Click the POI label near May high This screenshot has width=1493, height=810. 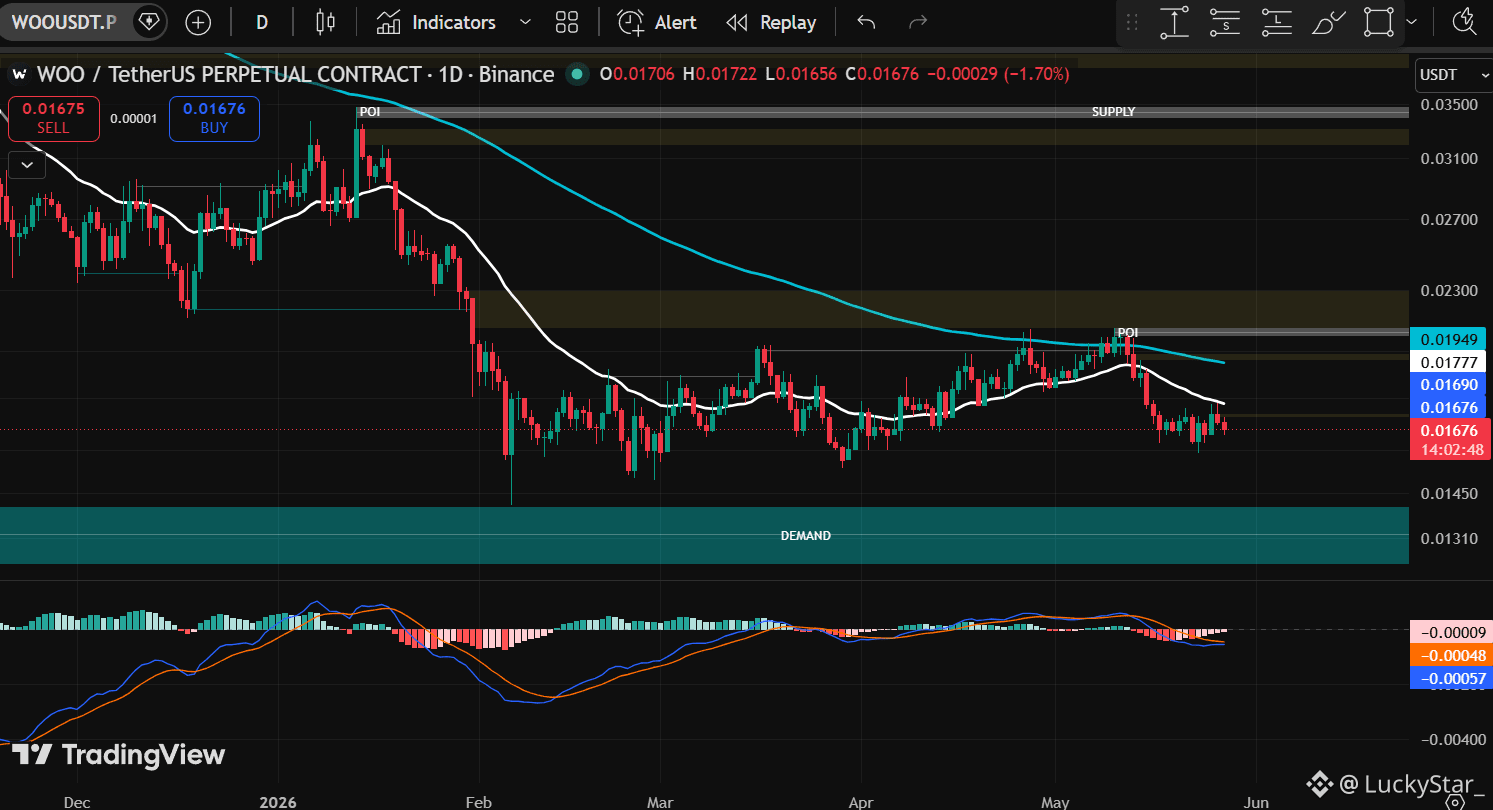(x=1128, y=332)
